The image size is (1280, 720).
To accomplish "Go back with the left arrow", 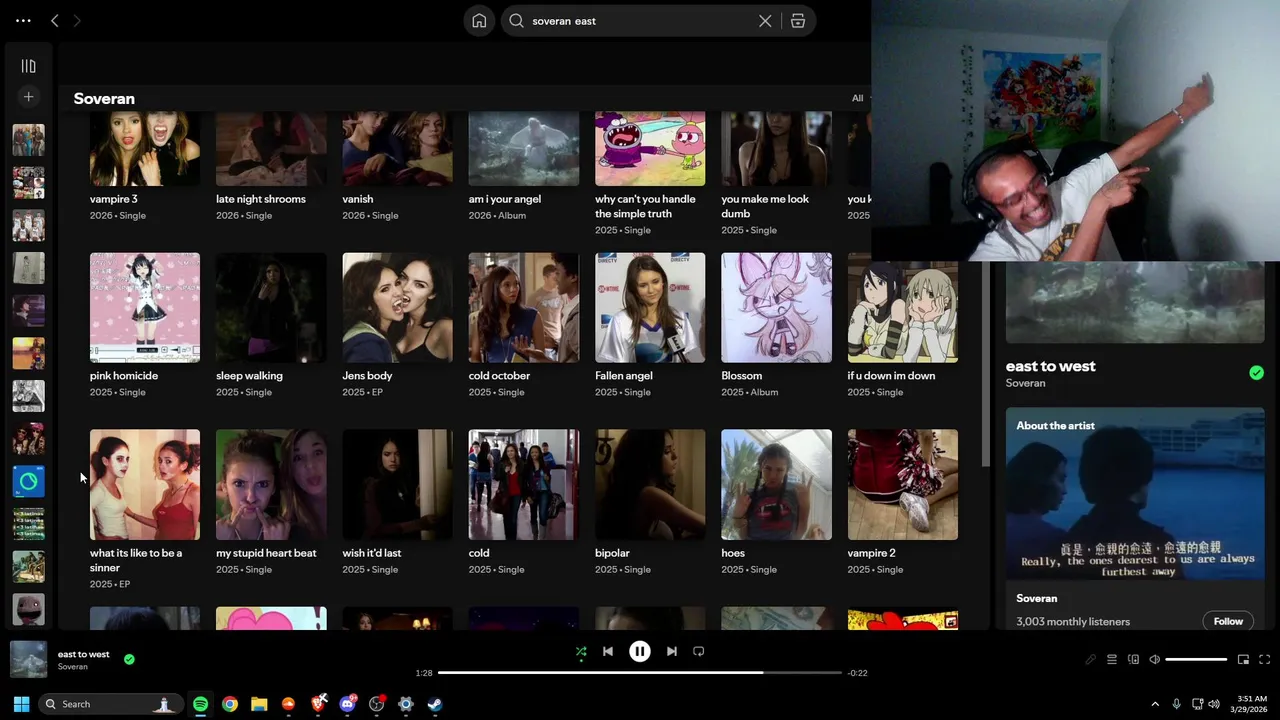I will [x=55, y=20].
